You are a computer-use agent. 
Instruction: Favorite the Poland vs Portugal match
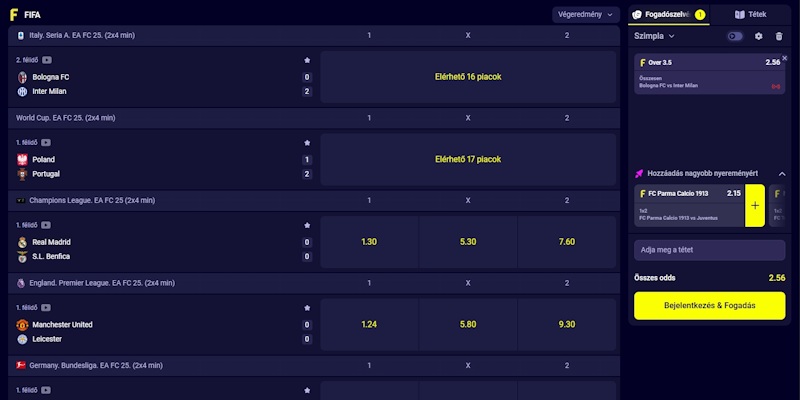tap(307, 143)
